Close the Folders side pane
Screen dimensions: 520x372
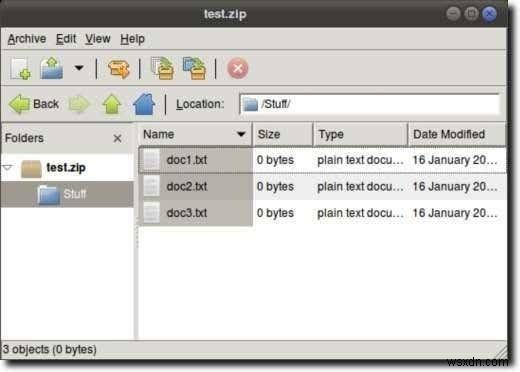(117, 138)
